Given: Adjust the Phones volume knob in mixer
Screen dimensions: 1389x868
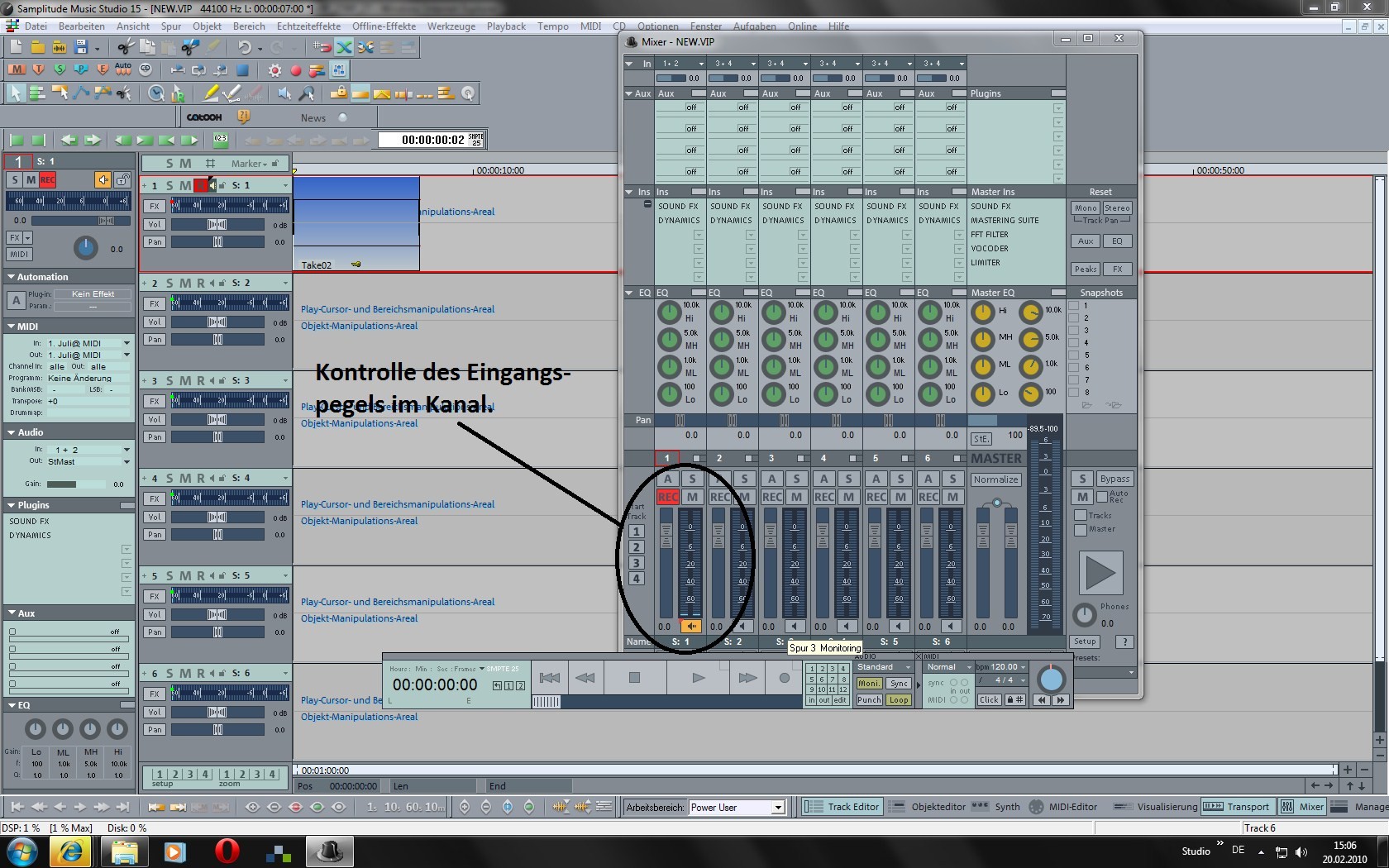Looking at the screenshot, I should [1085, 615].
